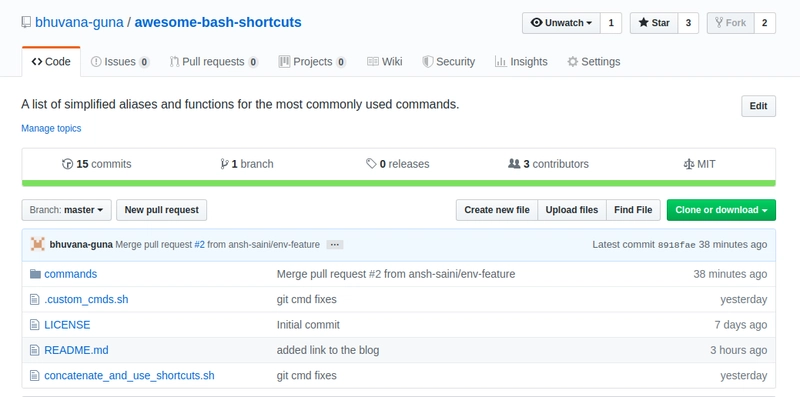Open the 3 contributors link

coord(548,164)
